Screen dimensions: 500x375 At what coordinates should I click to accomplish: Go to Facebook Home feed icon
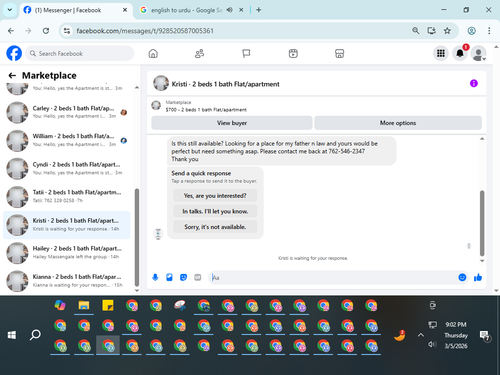point(153,53)
